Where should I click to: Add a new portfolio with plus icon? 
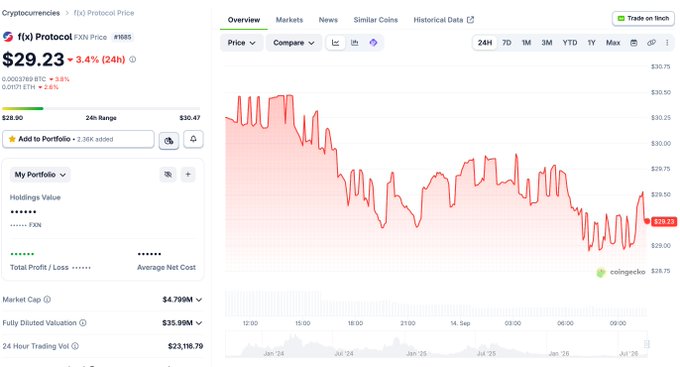click(x=188, y=174)
